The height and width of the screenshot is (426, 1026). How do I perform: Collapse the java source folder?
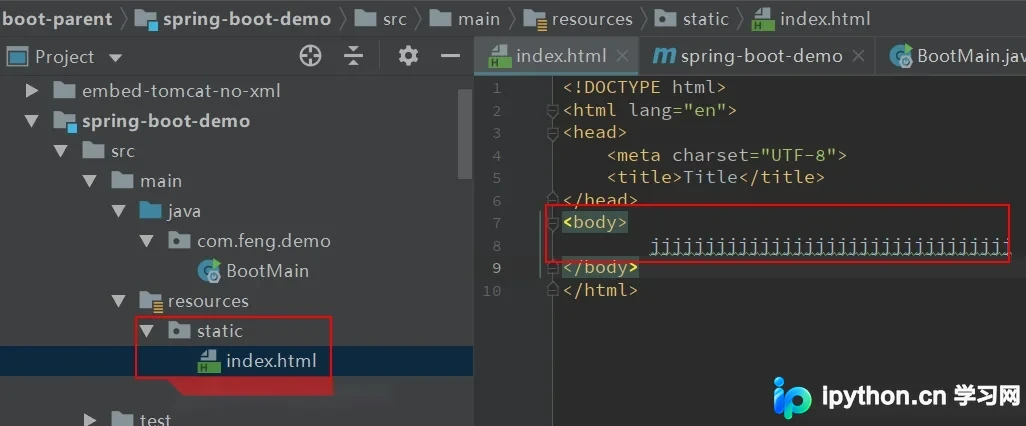click(x=118, y=211)
